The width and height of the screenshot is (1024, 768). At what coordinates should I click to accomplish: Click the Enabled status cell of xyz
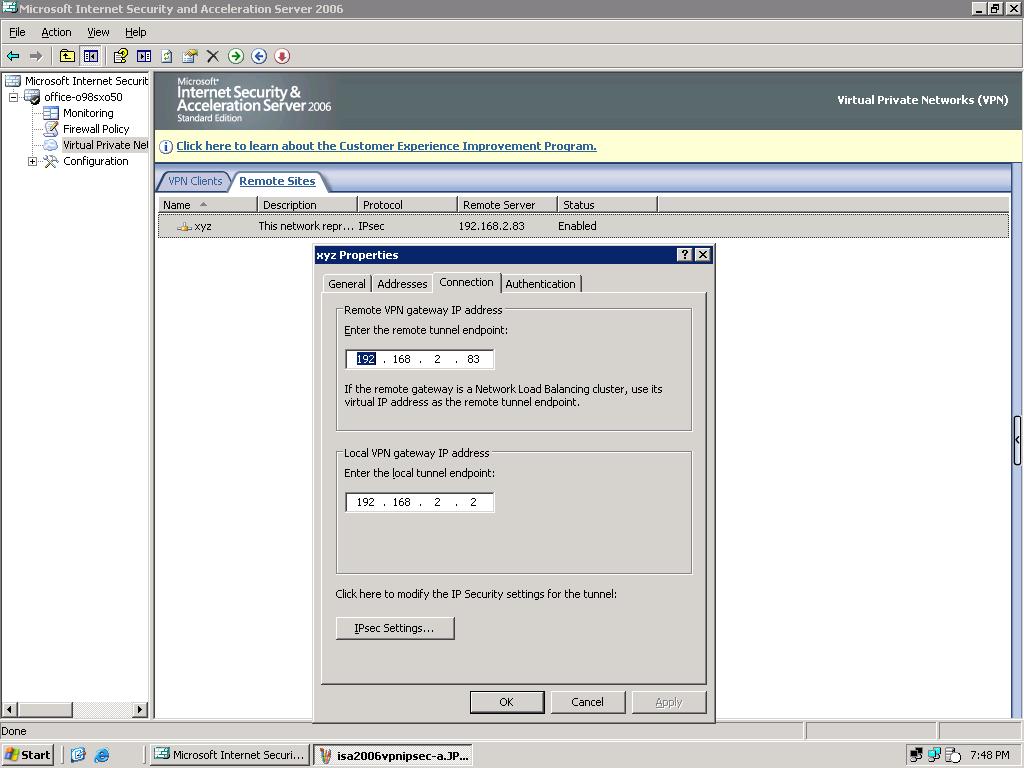pyautogui.click(x=577, y=226)
